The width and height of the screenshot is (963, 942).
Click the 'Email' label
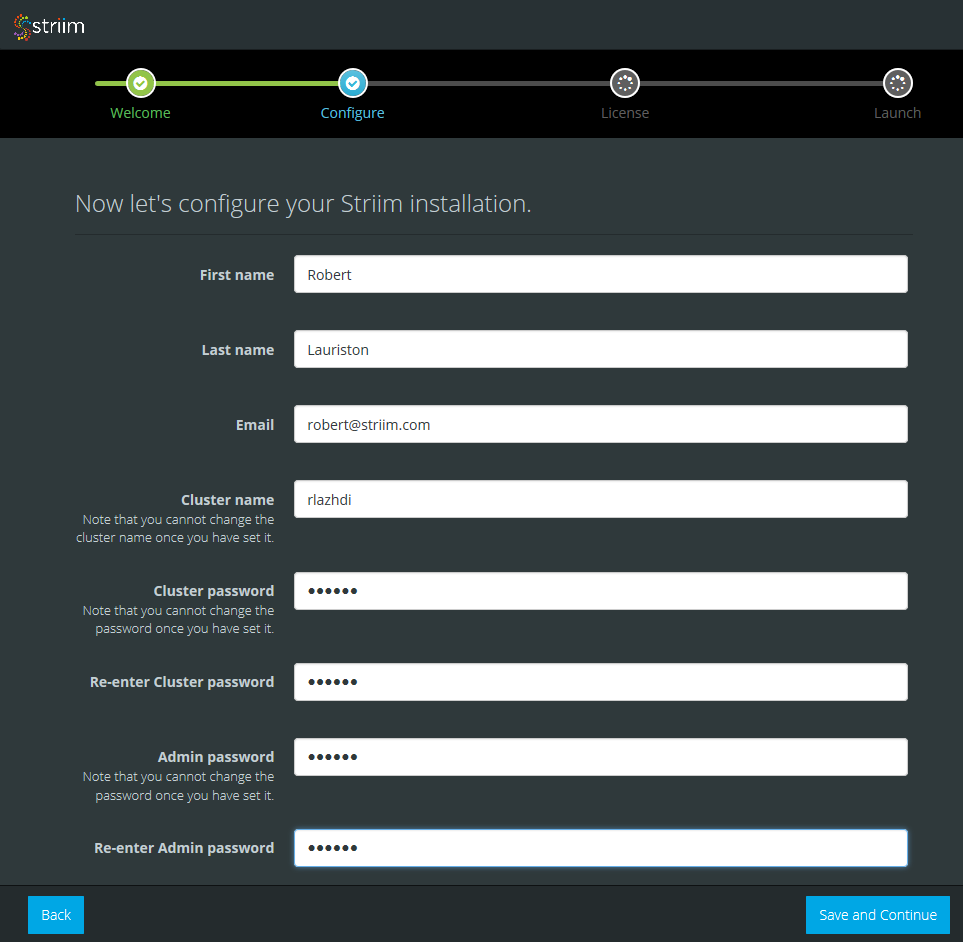coord(255,425)
